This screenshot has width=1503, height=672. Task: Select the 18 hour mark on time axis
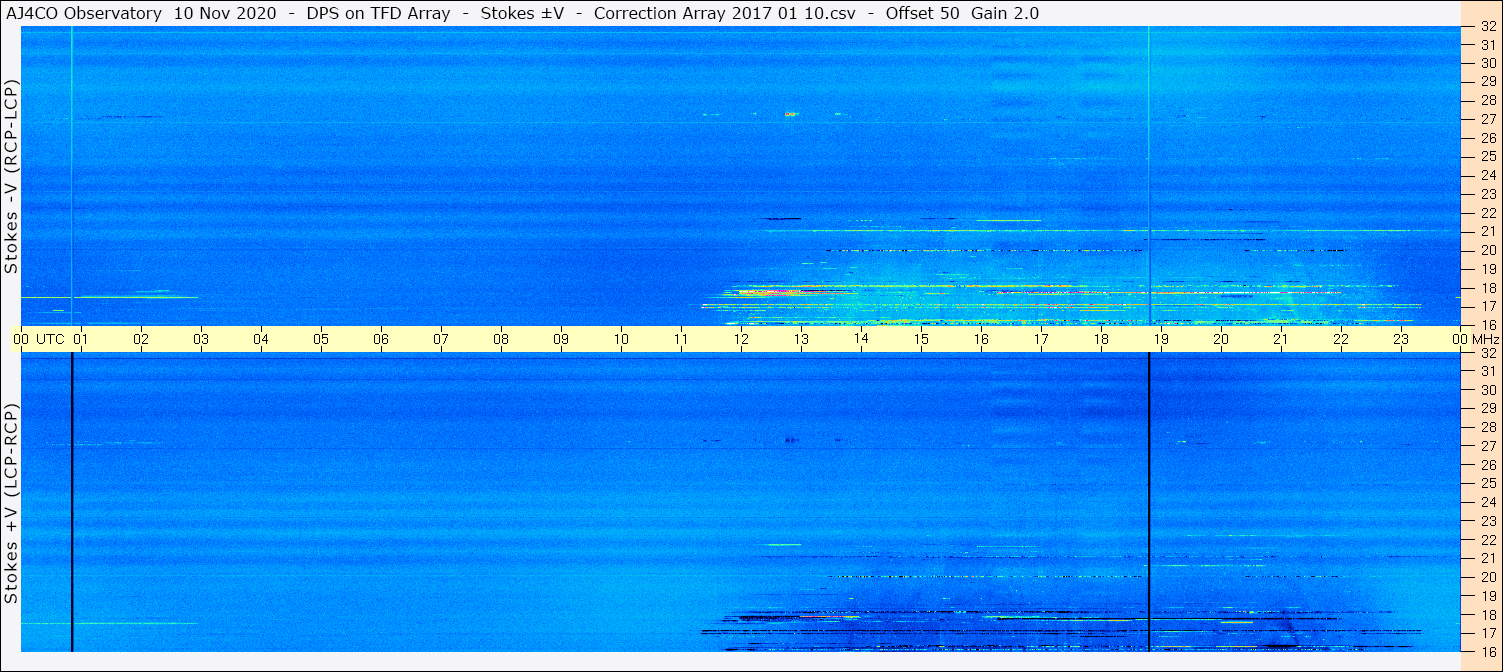coord(1101,339)
